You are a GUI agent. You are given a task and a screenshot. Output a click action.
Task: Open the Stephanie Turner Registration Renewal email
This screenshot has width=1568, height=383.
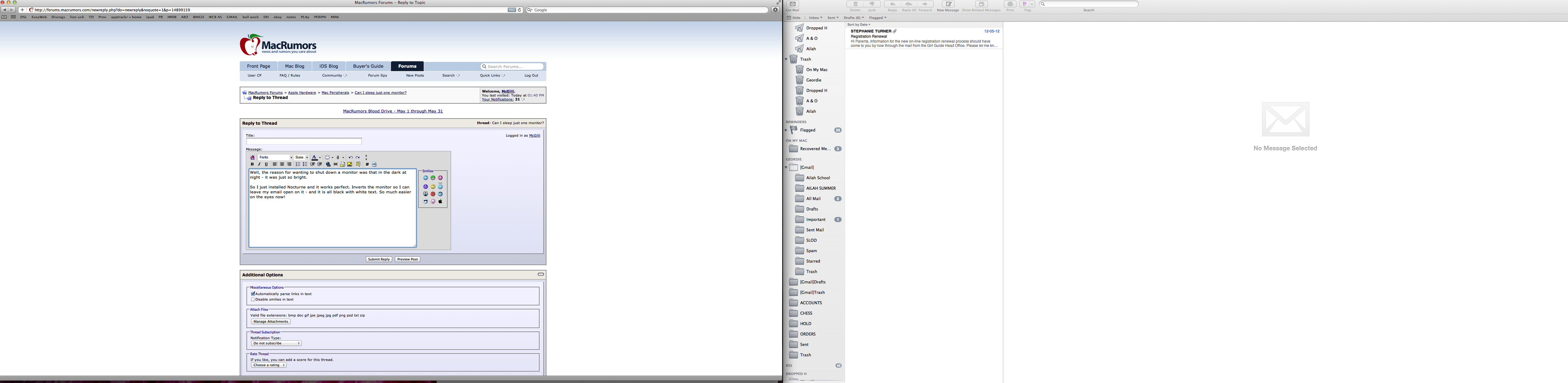click(x=924, y=38)
